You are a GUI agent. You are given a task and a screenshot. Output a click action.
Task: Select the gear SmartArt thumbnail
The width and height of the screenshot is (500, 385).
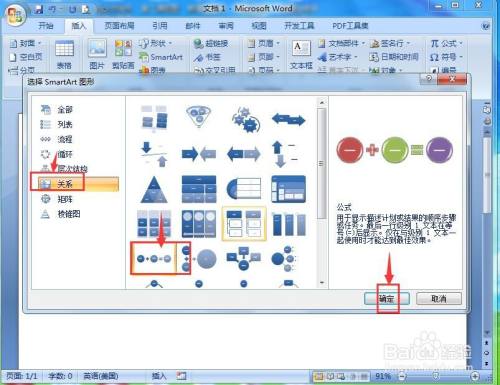[245, 119]
